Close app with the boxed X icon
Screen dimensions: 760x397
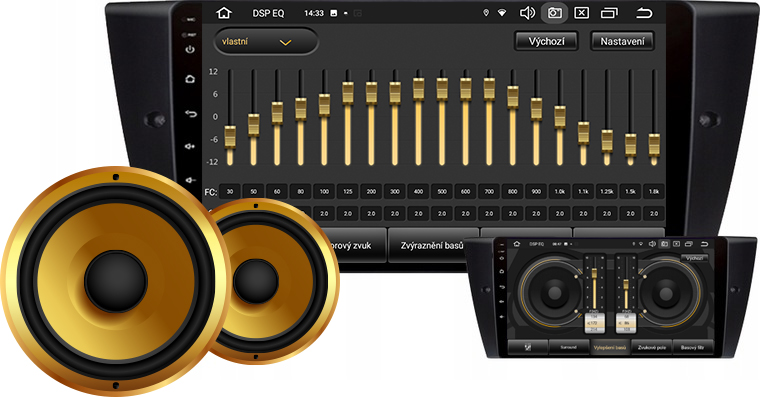coord(581,13)
